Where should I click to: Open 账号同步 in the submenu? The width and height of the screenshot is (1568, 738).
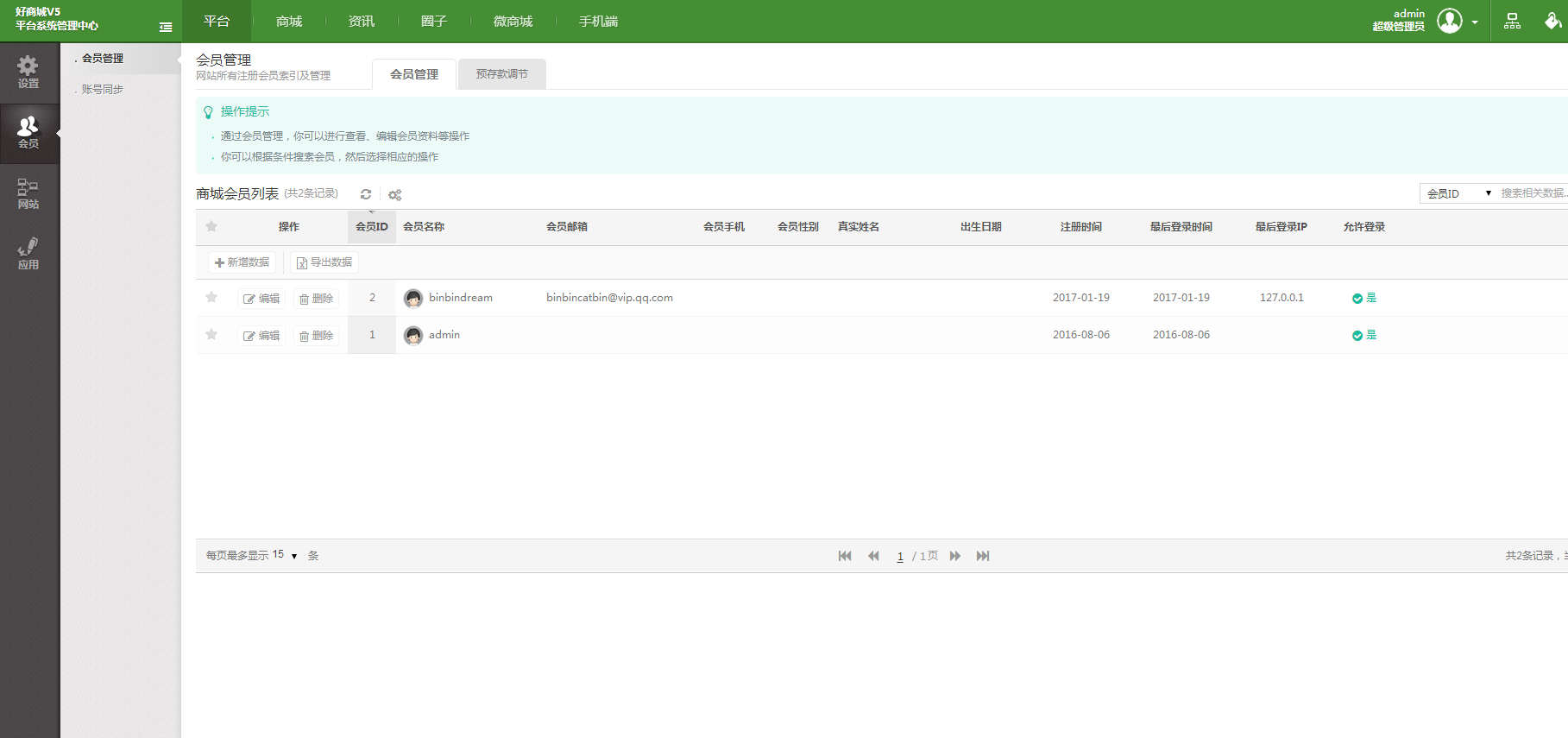tap(103, 90)
